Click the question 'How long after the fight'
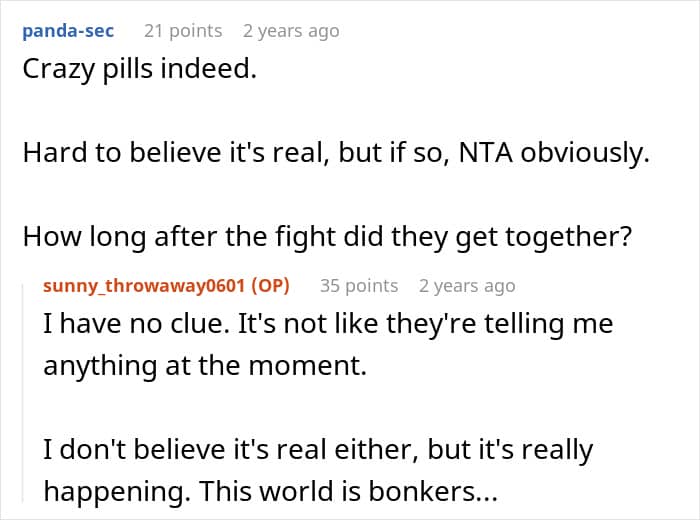This screenshot has height=520, width=700. pyautogui.click(x=327, y=237)
